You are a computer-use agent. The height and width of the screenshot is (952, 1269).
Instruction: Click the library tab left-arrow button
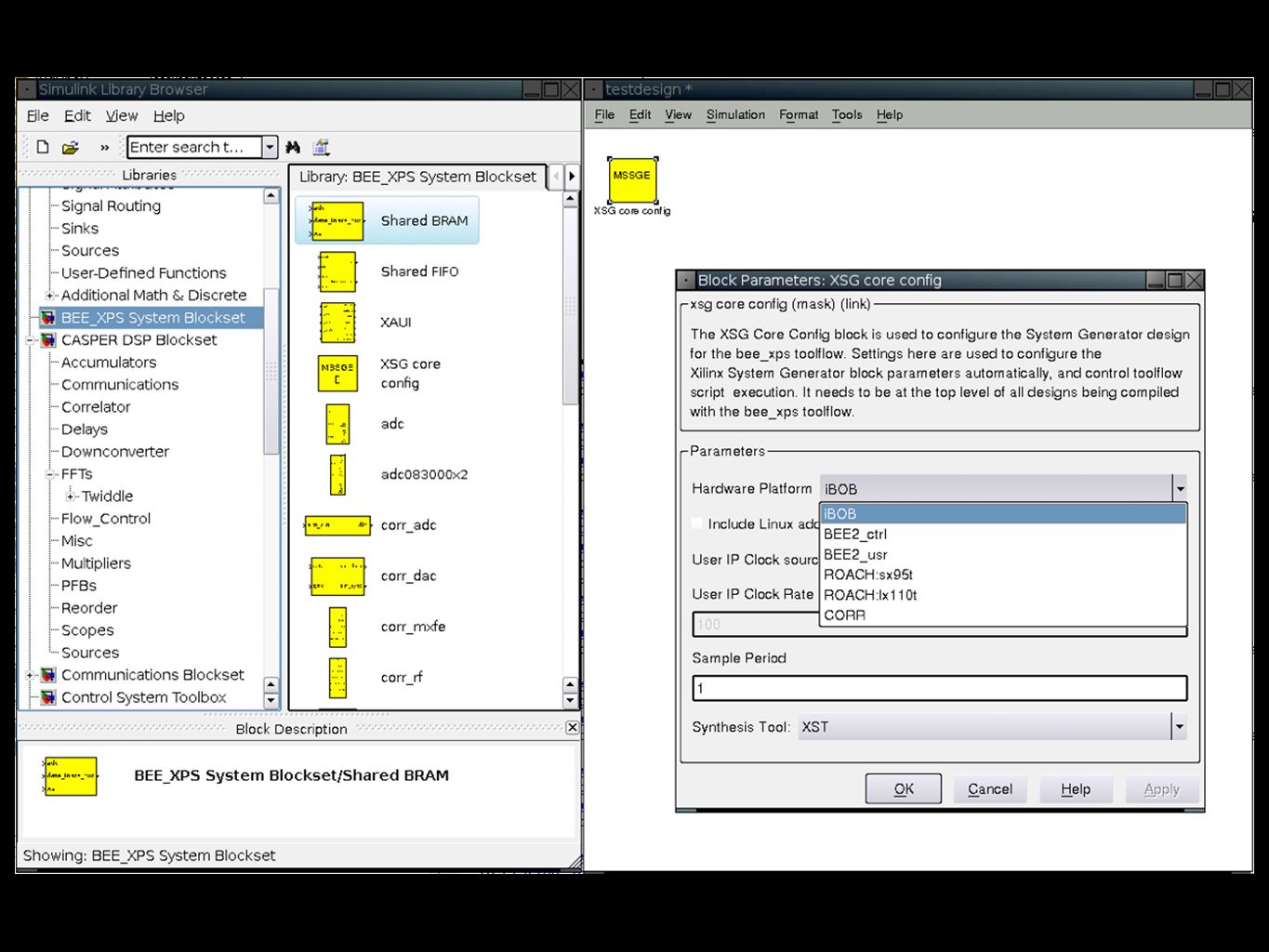point(557,176)
